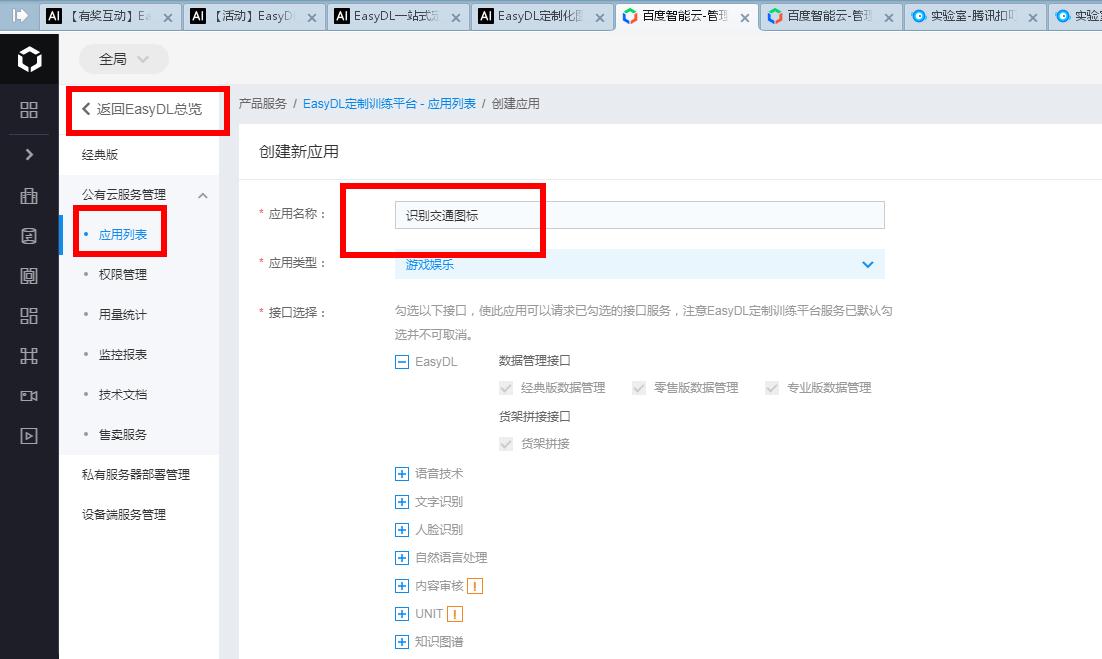Open the framed-square icon in dark sidebar

(29, 275)
